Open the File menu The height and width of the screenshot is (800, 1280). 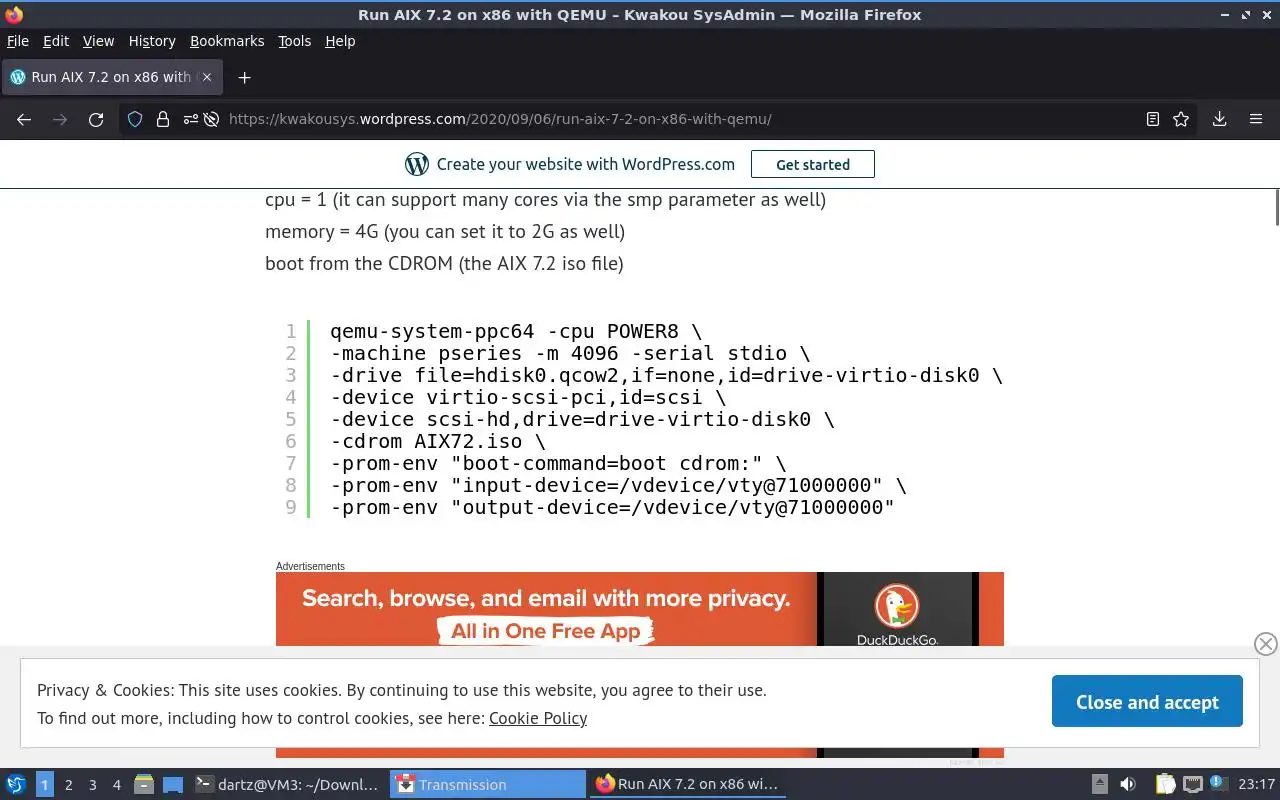tap(18, 41)
